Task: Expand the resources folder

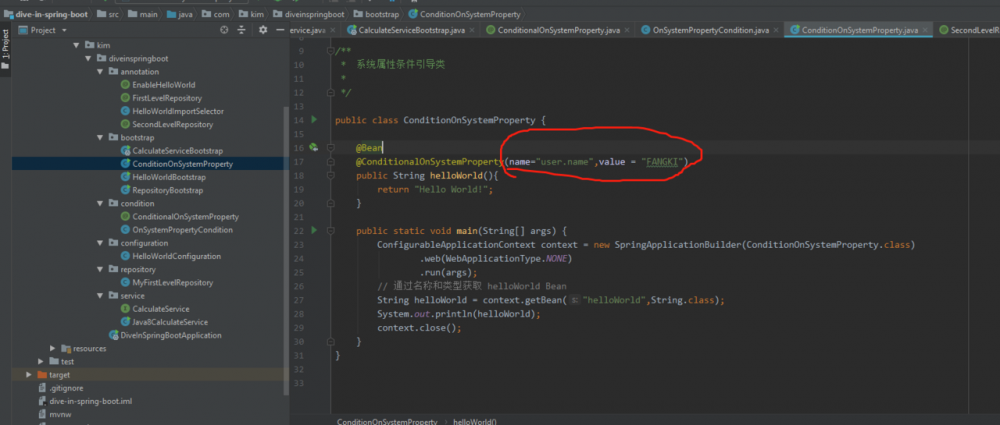Action: [x=53, y=348]
